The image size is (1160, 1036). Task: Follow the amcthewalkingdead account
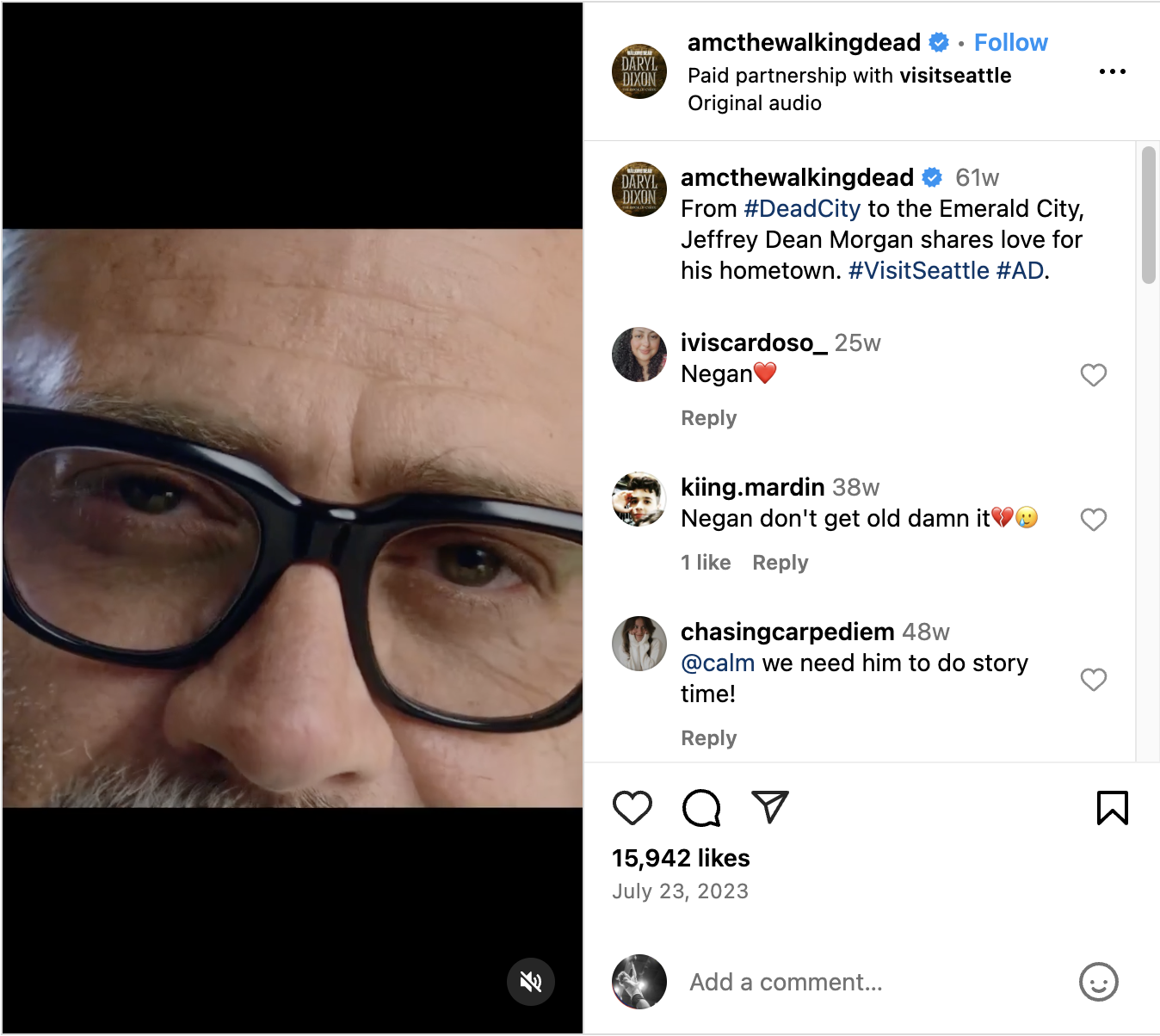click(x=1011, y=43)
